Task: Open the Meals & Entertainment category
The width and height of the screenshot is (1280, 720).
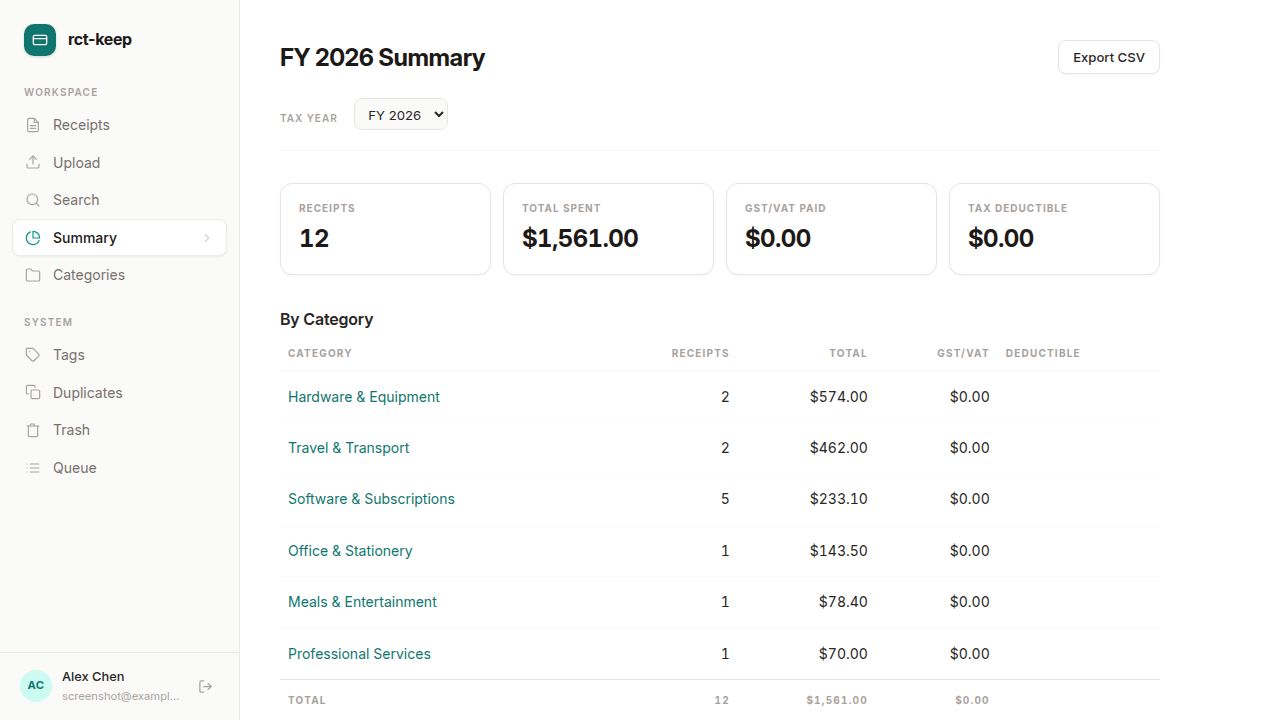Action: [x=362, y=601]
